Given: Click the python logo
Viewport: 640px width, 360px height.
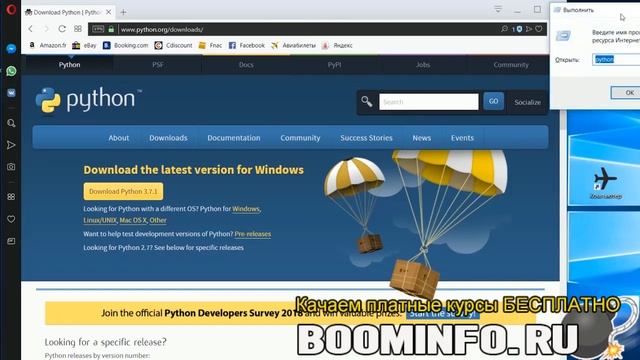Looking at the screenshot, I should (x=88, y=100).
